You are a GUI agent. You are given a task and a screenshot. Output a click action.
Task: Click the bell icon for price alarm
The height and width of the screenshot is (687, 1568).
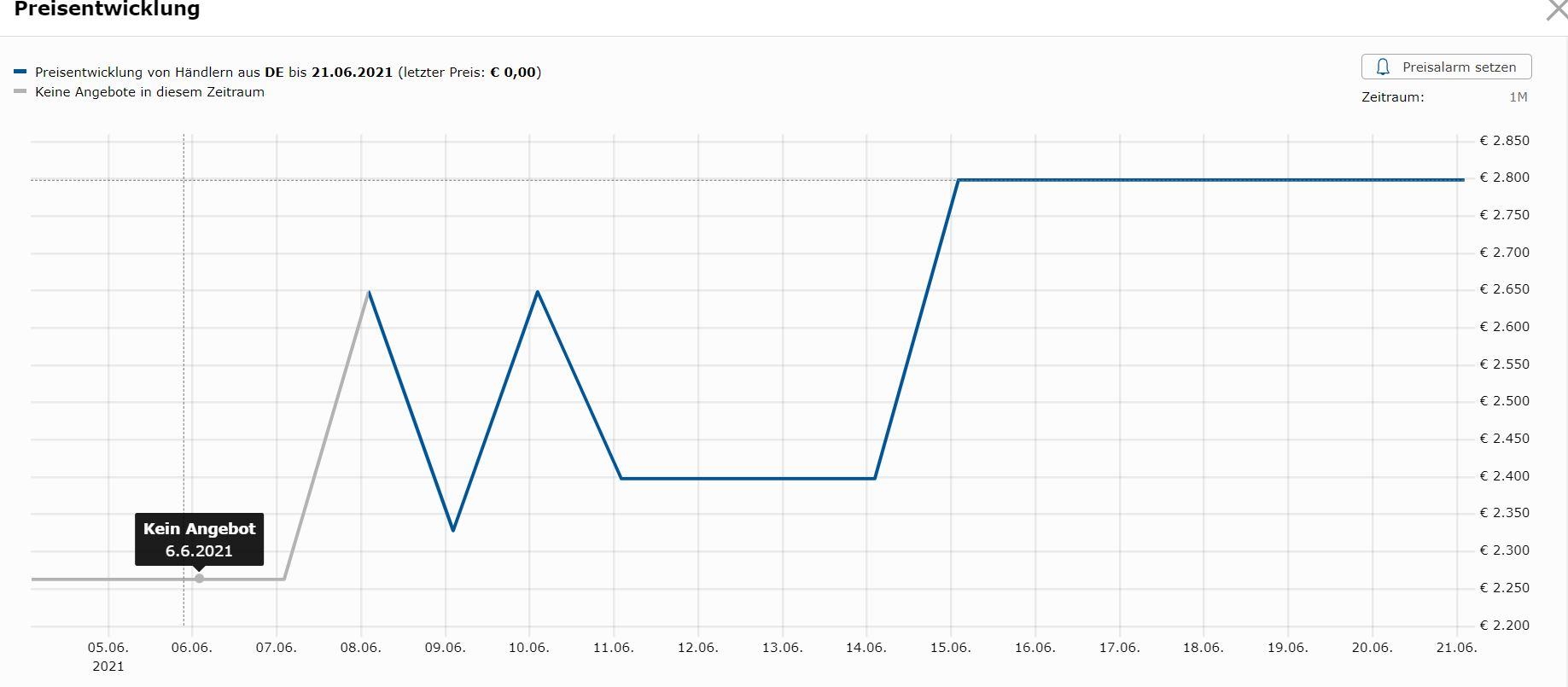tap(1384, 67)
